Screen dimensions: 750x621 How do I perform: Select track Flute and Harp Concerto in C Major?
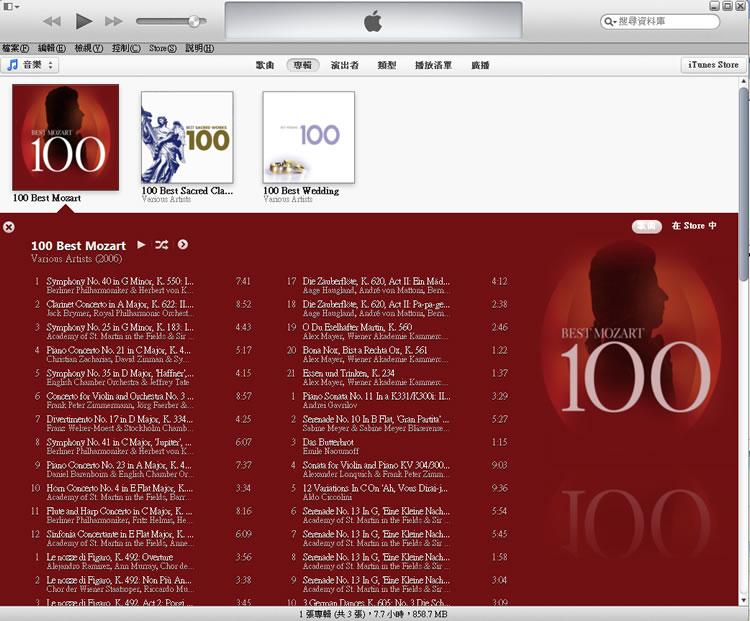click(x=141, y=515)
